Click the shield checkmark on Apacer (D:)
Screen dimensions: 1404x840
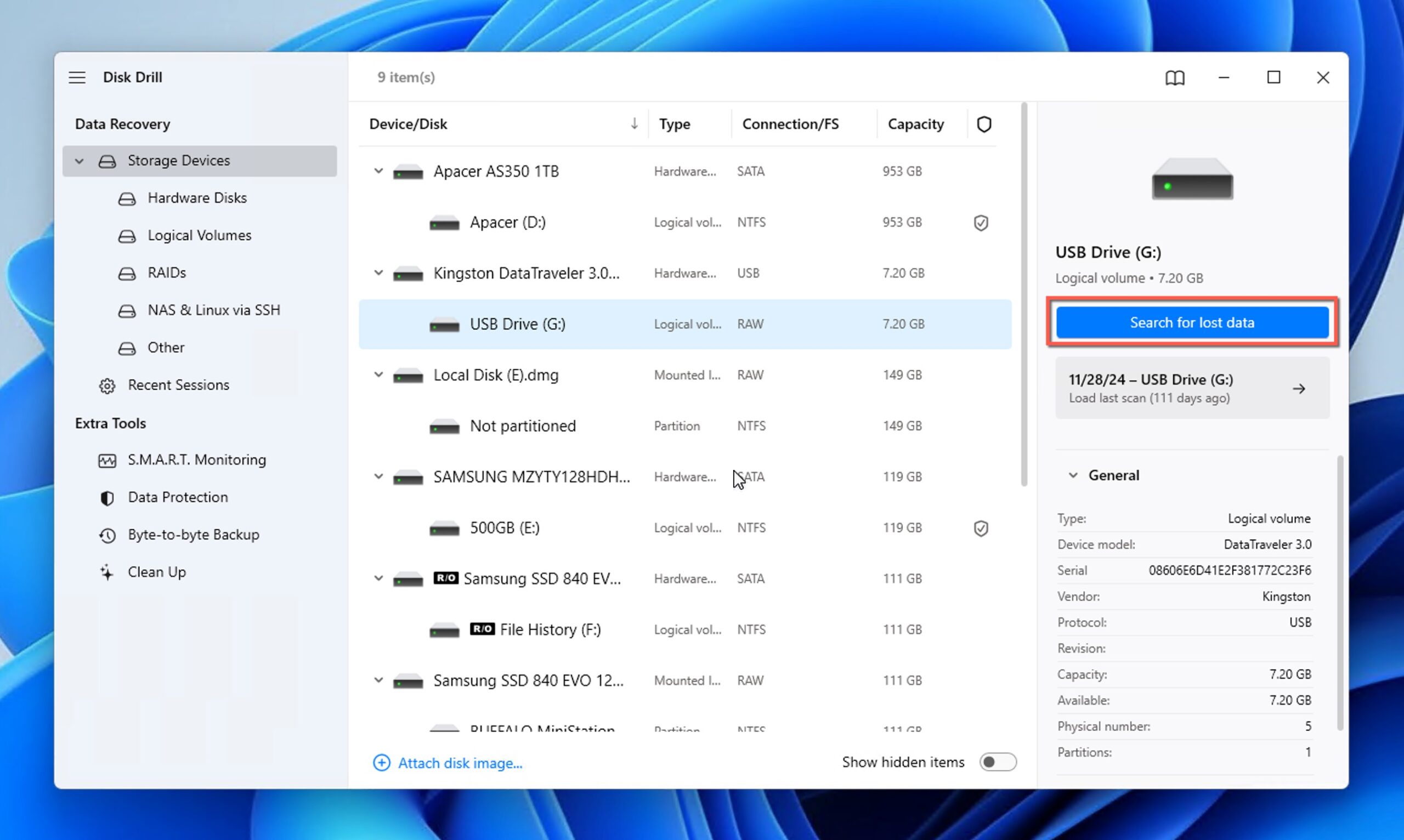coord(981,223)
